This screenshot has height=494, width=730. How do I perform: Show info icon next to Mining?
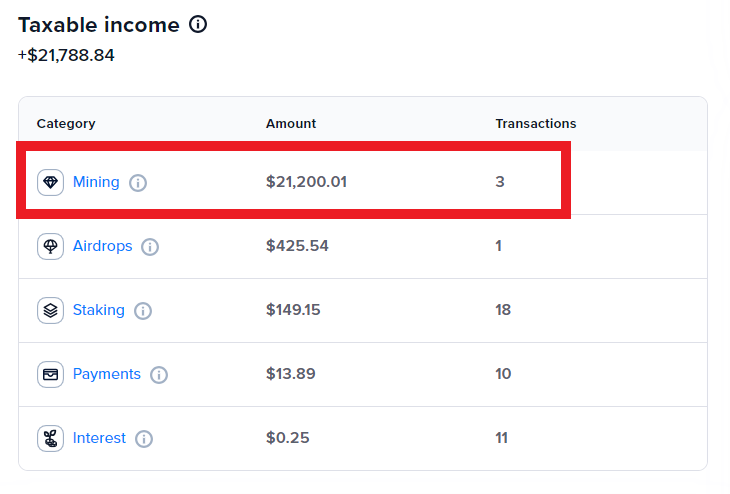coord(138,183)
